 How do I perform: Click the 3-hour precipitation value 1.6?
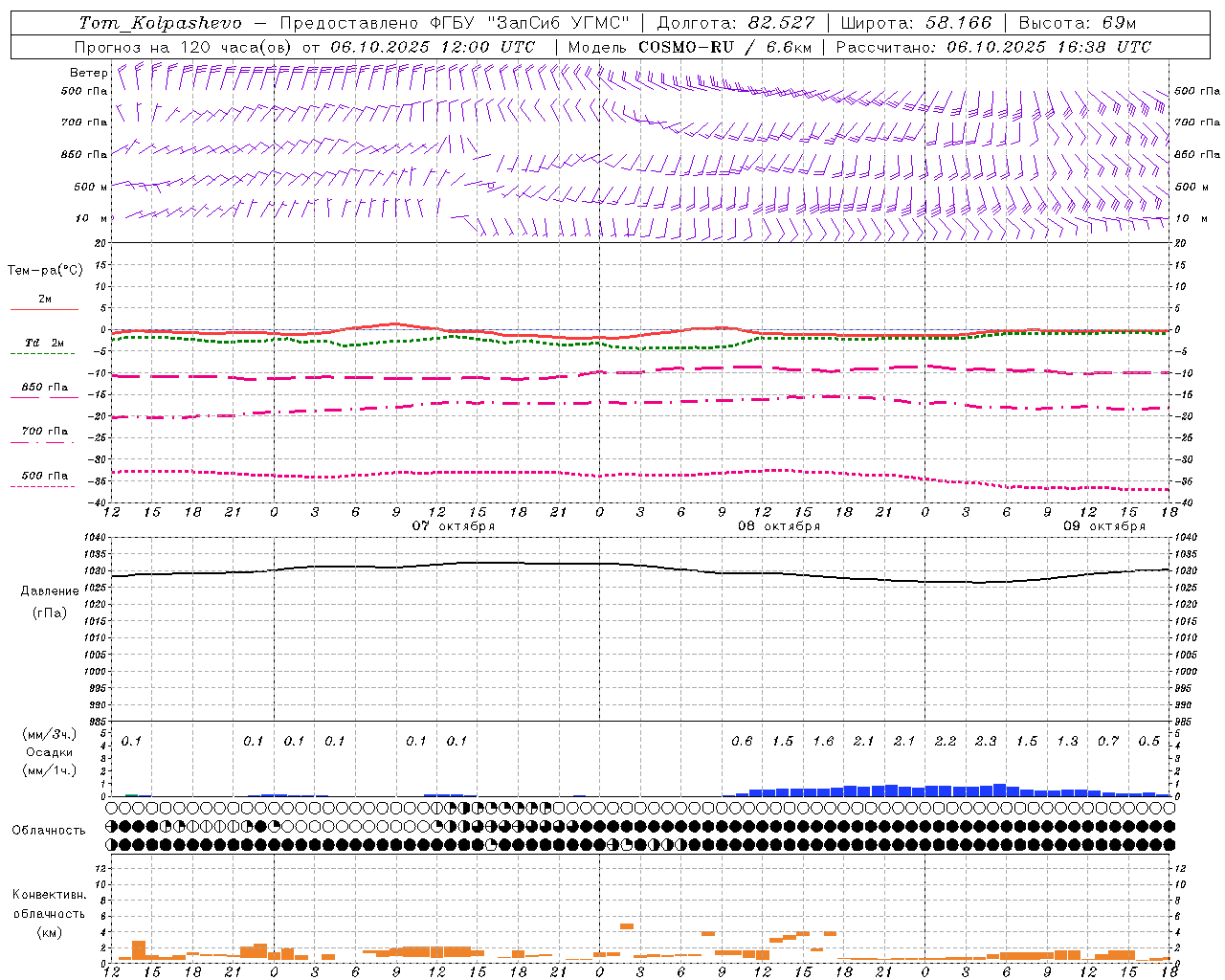[823, 741]
